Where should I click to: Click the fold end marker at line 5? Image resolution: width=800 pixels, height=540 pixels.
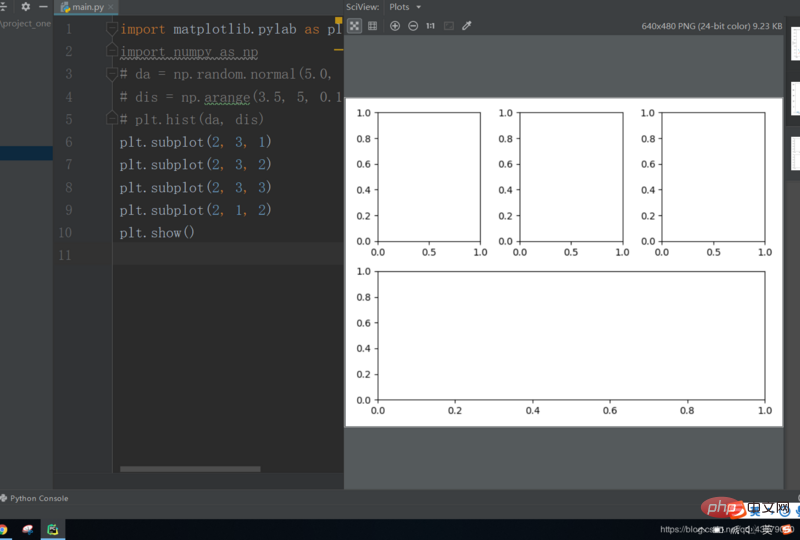[112, 119]
